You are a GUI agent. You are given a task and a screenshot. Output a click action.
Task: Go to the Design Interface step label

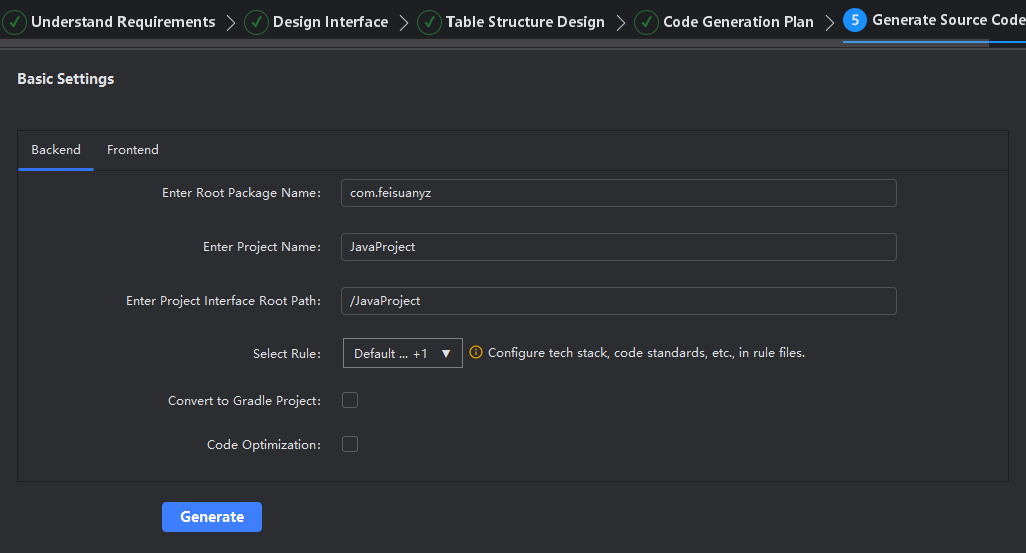coord(330,22)
